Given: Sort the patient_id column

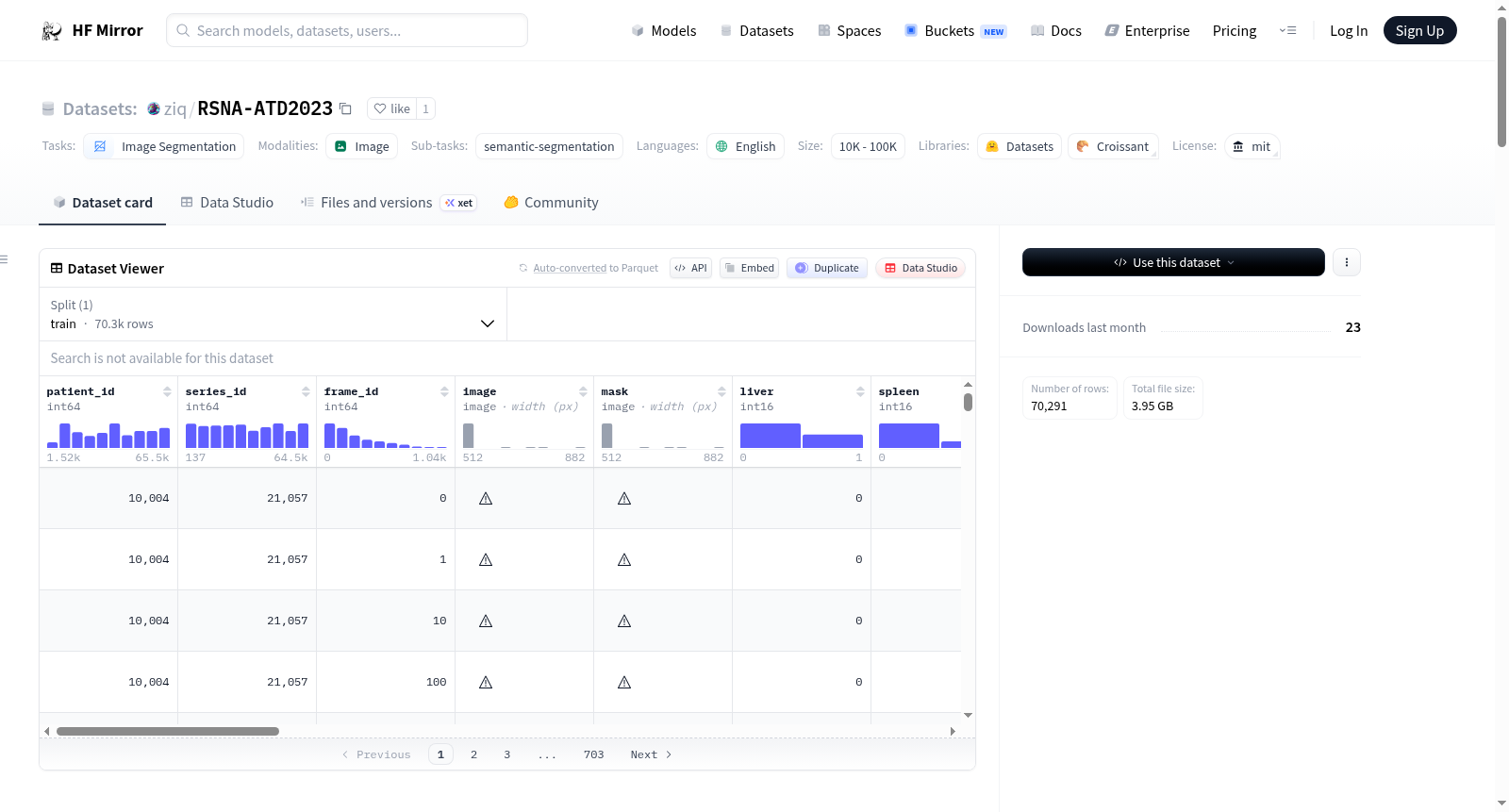Looking at the screenshot, I should (x=167, y=391).
